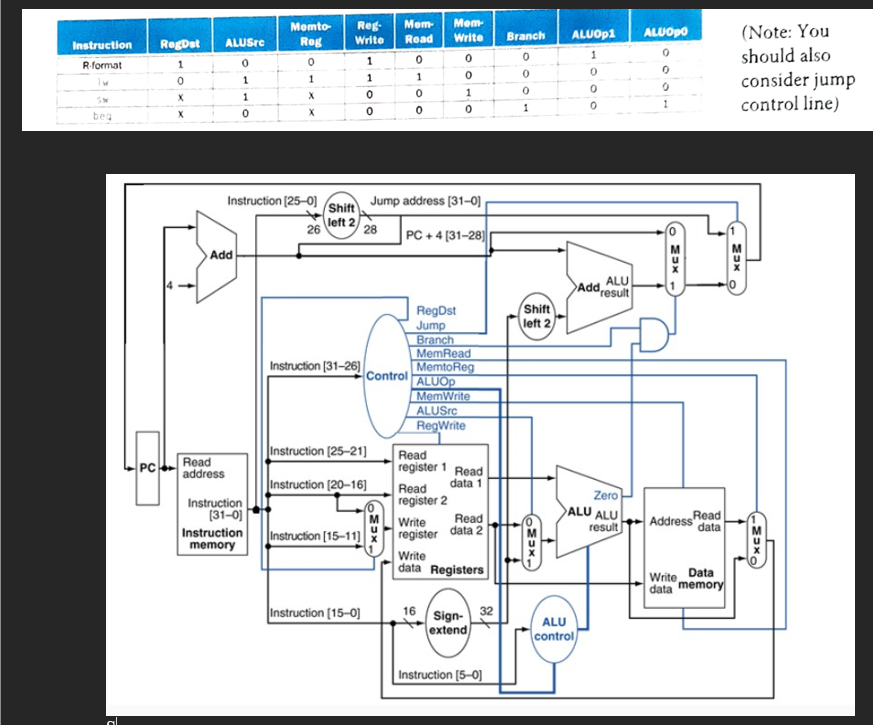Image resolution: width=873 pixels, height=725 pixels.
Task: Click the main ALU block
Action: (x=583, y=510)
